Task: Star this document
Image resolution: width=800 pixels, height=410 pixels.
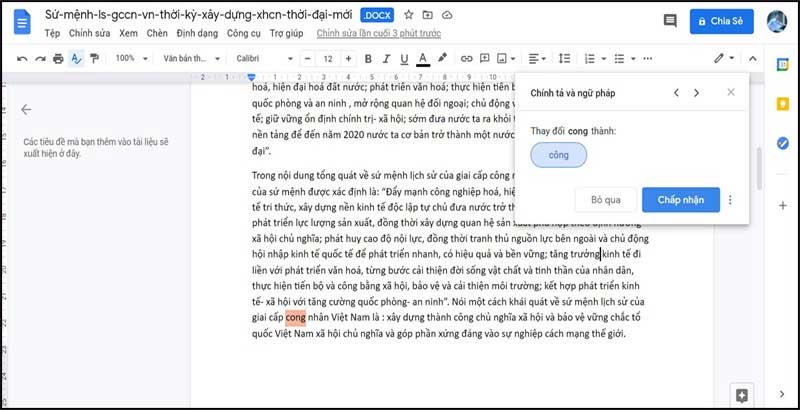Action: (409, 15)
